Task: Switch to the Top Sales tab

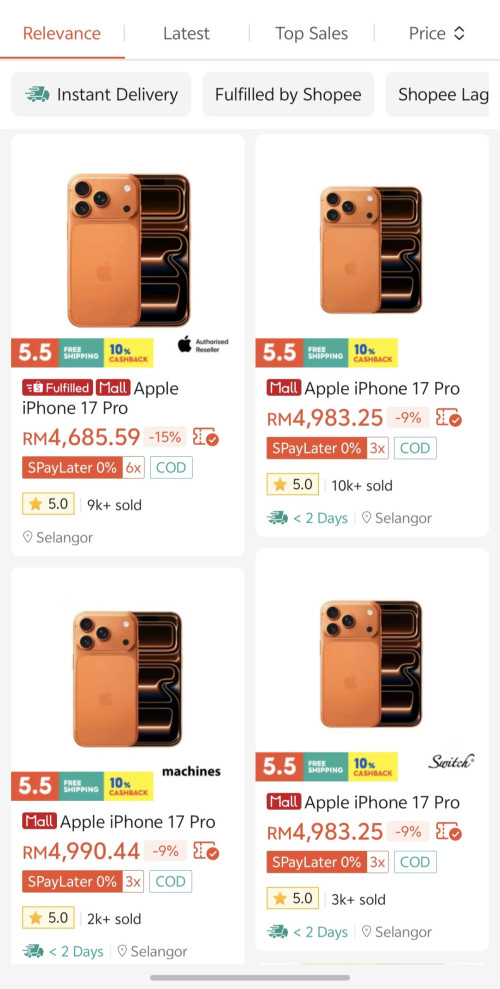Action: click(x=311, y=33)
